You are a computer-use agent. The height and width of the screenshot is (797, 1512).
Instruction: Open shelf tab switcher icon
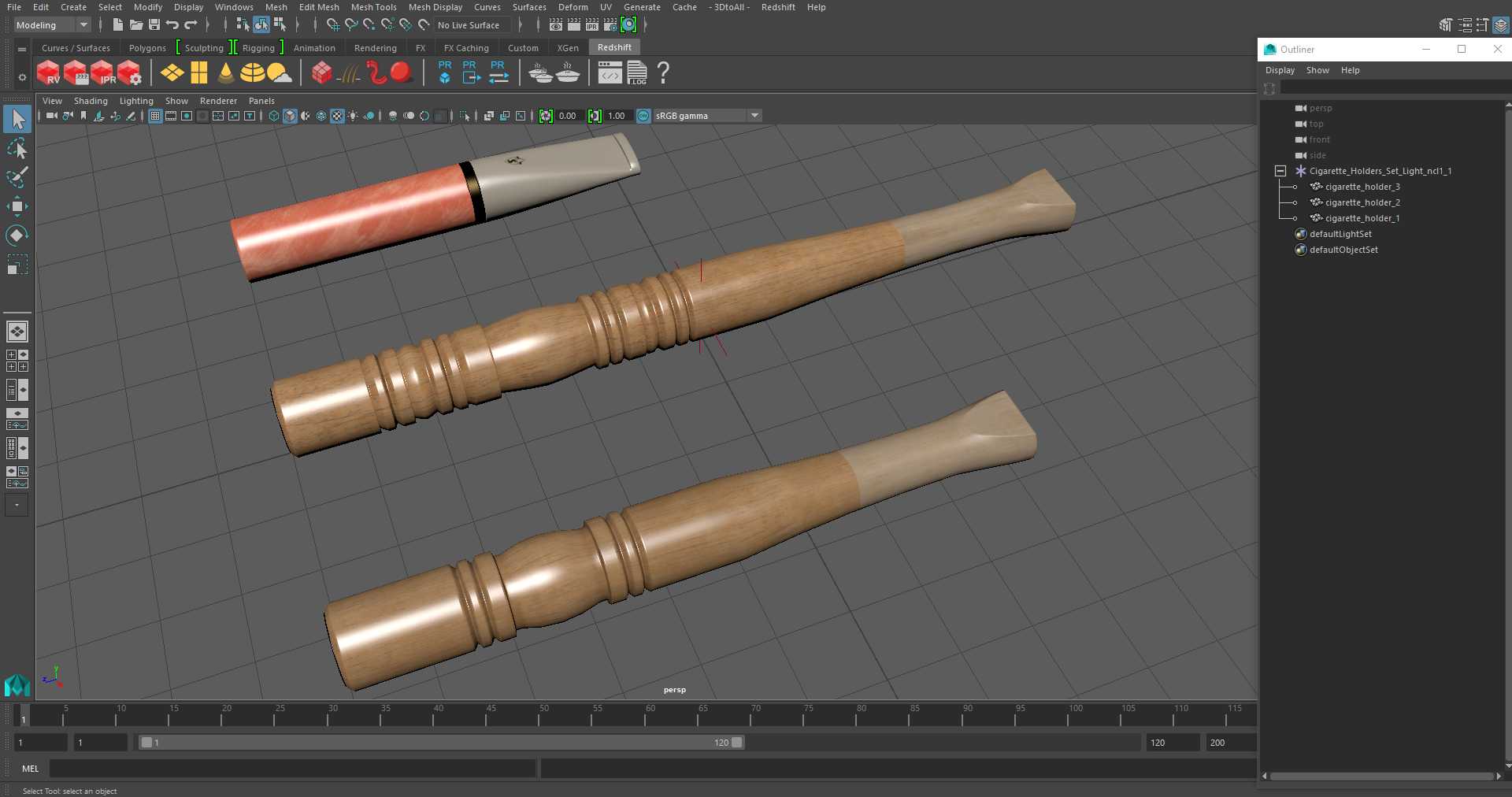point(22,49)
